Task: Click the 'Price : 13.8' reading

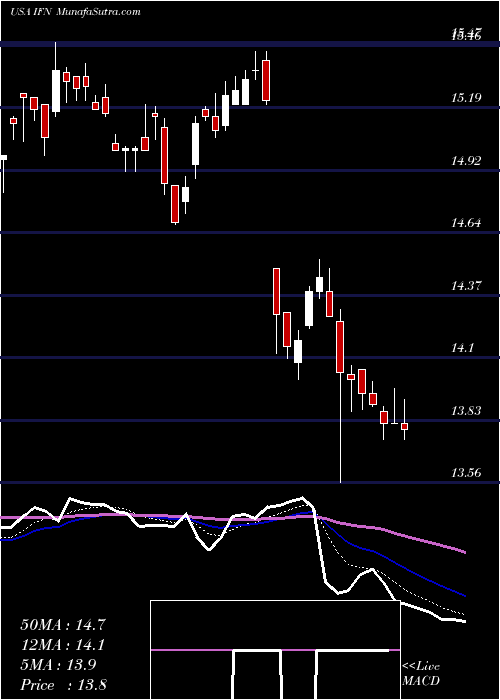Action: (x=62, y=685)
